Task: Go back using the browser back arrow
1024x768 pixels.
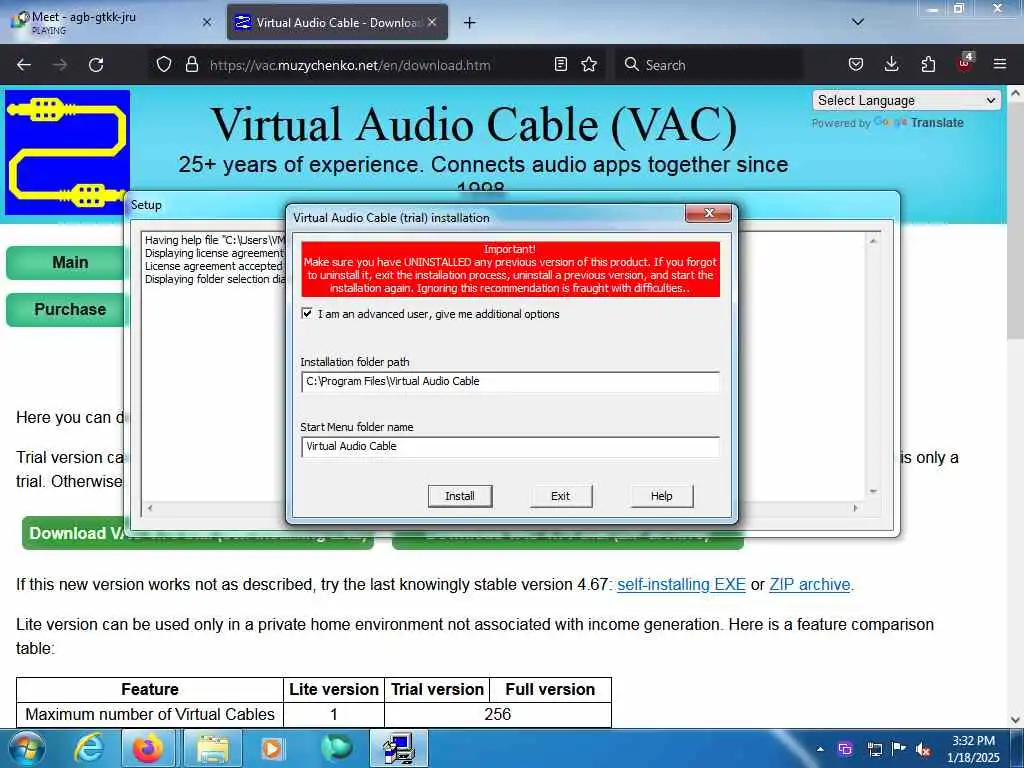Action: click(x=24, y=65)
